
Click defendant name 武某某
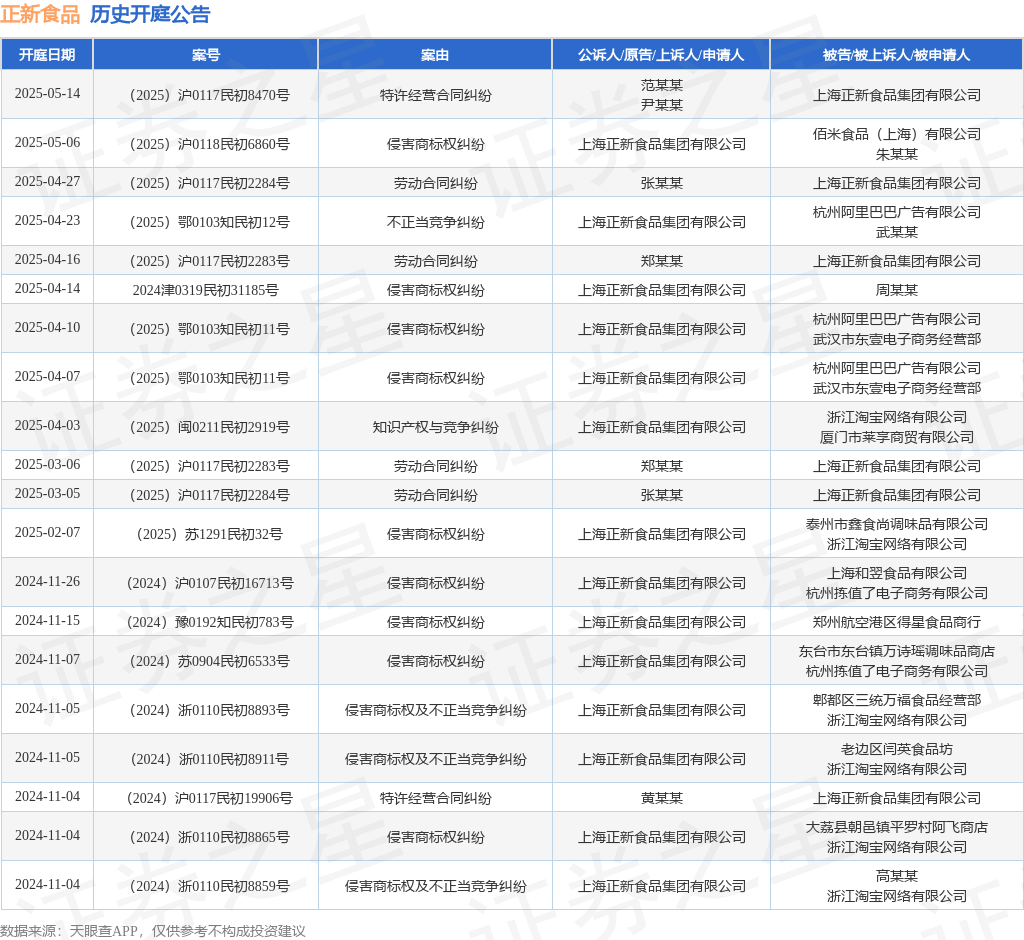(897, 233)
